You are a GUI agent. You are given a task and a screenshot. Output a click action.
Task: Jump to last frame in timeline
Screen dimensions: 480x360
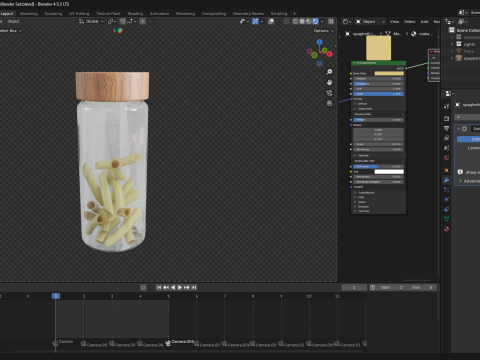pyautogui.click(x=194, y=287)
